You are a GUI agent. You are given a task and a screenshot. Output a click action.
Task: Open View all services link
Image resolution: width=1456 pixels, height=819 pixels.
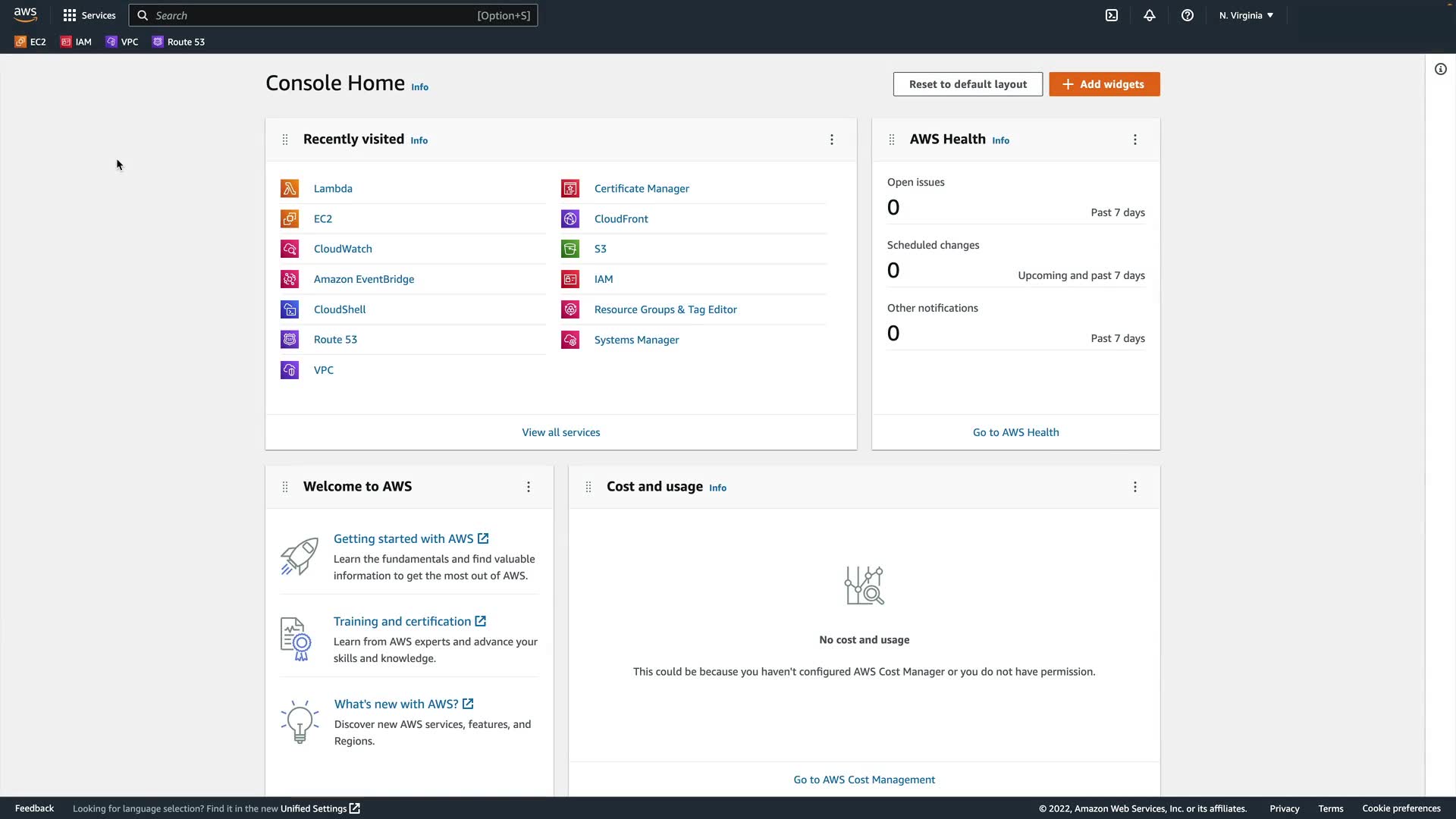560,432
